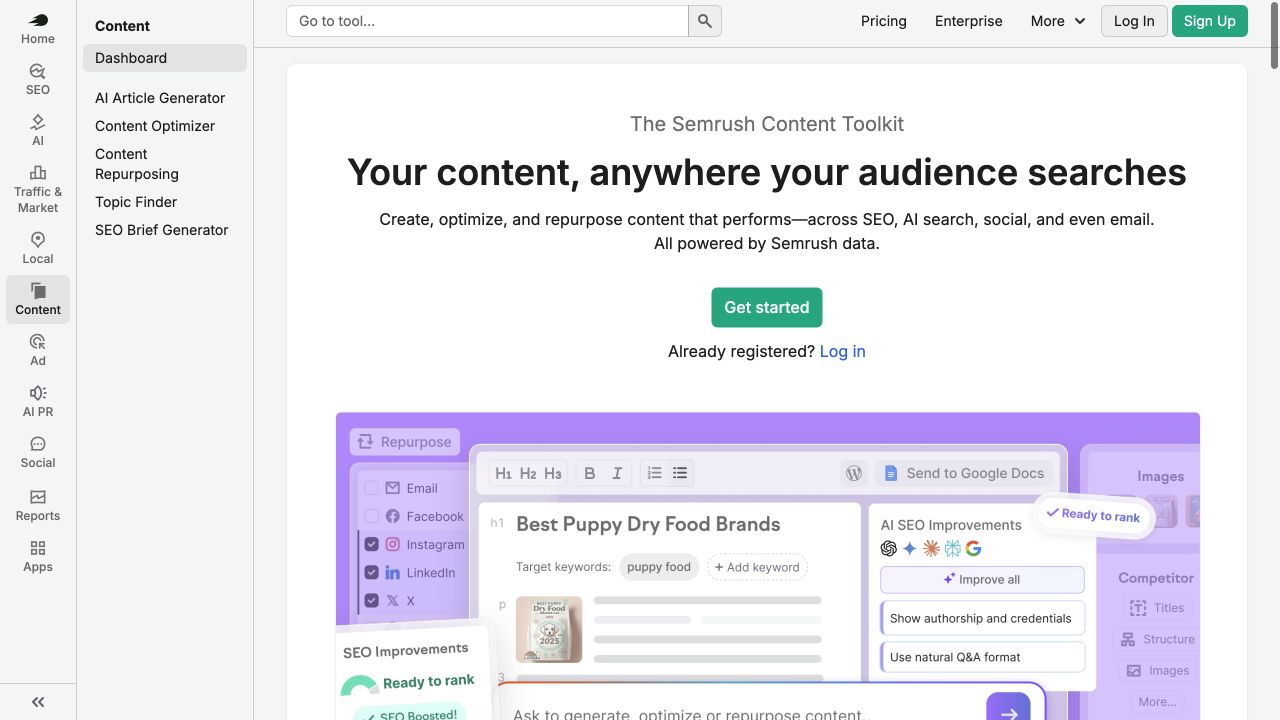This screenshot has width=1280, height=720.
Task: Toggle the Email checkbox
Action: (371, 488)
